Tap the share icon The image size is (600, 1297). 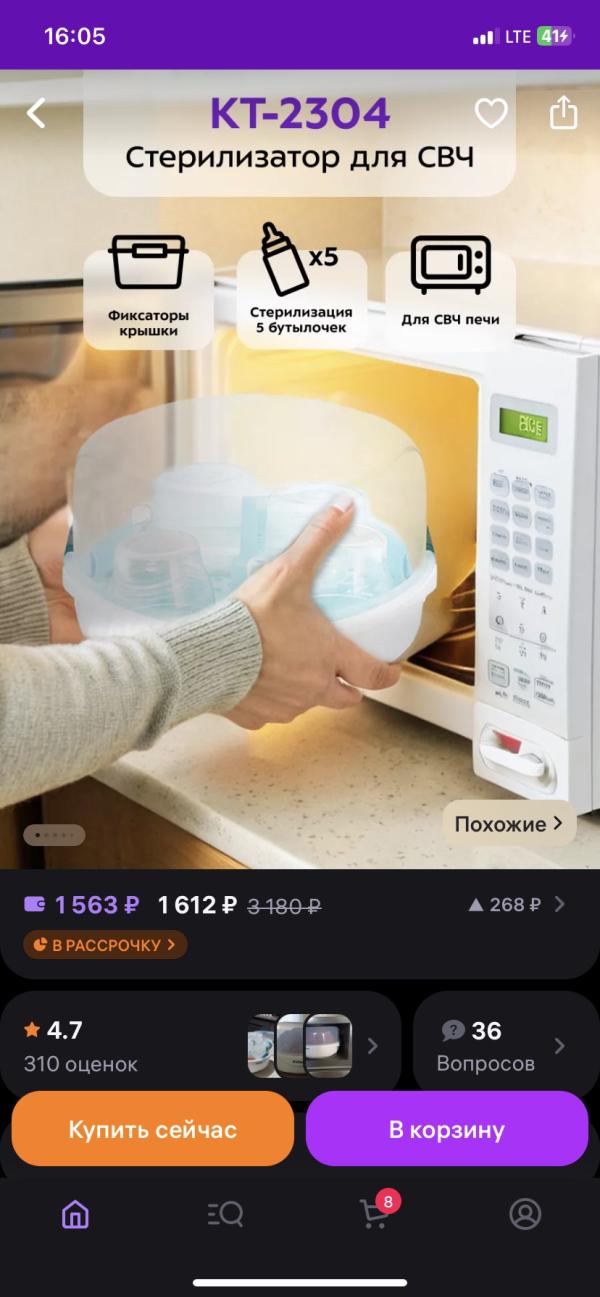click(564, 112)
